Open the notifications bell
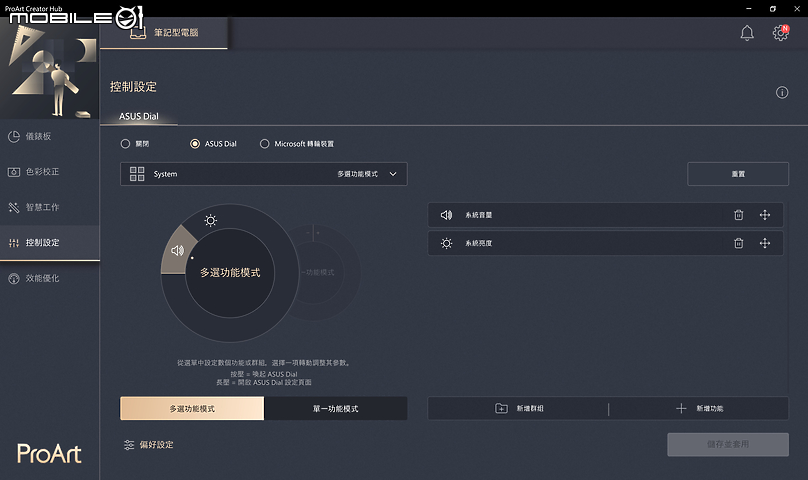 coord(747,33)
